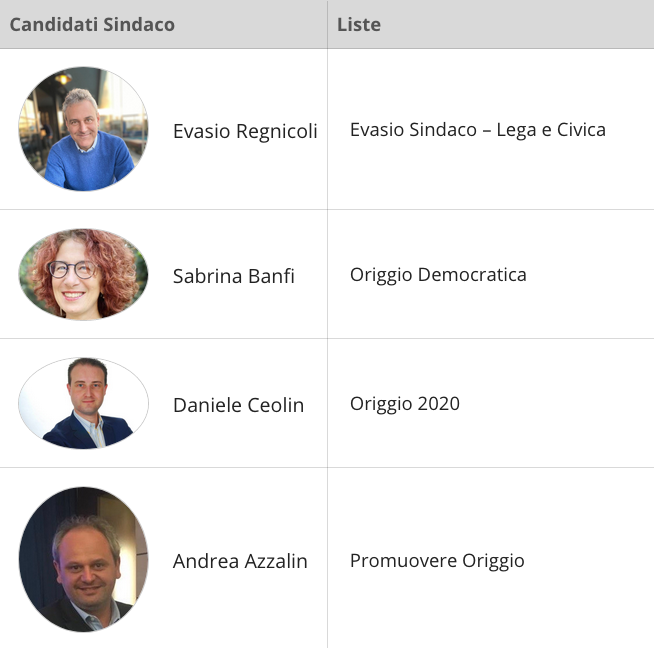Screen dimensions: 654x648
Task: Click the surname Regnicoli
Action: click(277, 132)
